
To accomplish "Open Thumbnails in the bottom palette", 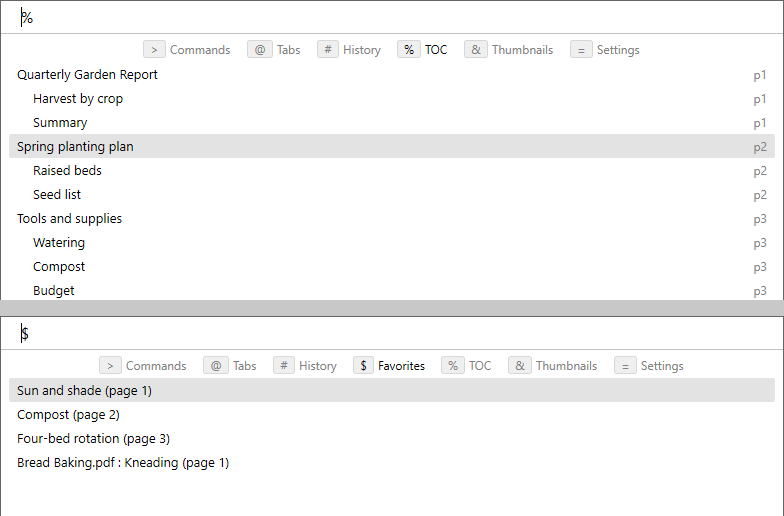I will pos(566,366).
